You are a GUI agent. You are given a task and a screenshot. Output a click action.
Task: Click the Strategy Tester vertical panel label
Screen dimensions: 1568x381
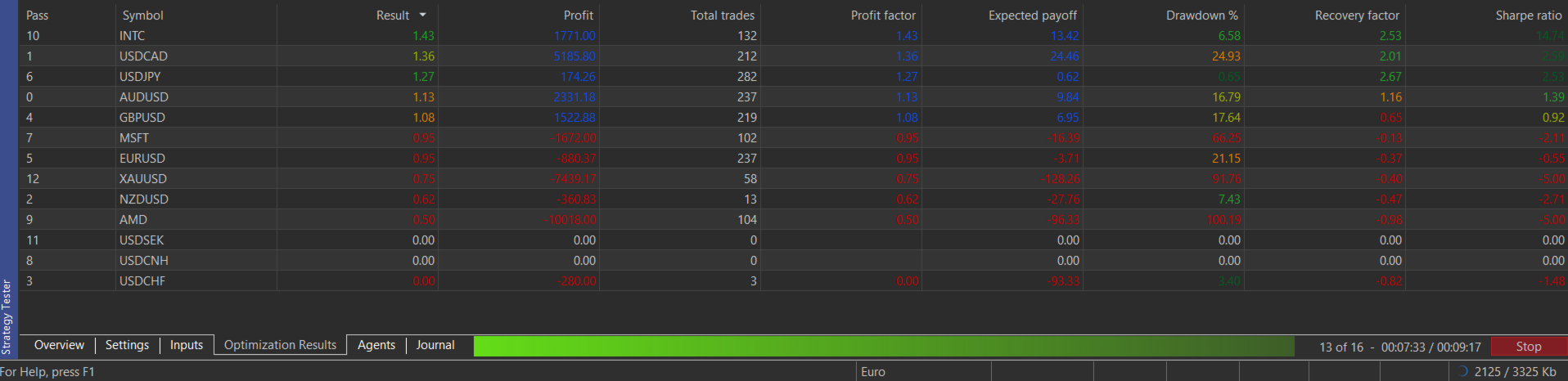pos(7,316)
